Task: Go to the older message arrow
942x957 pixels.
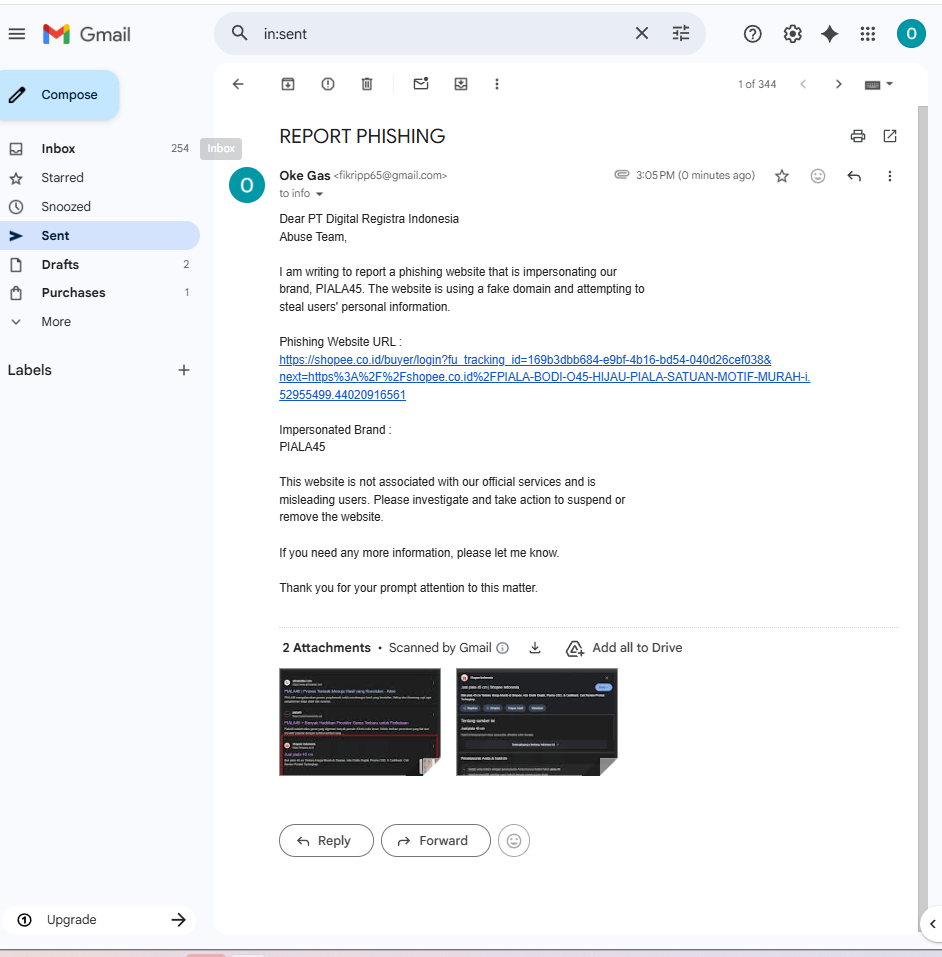Action: (838, 84)
